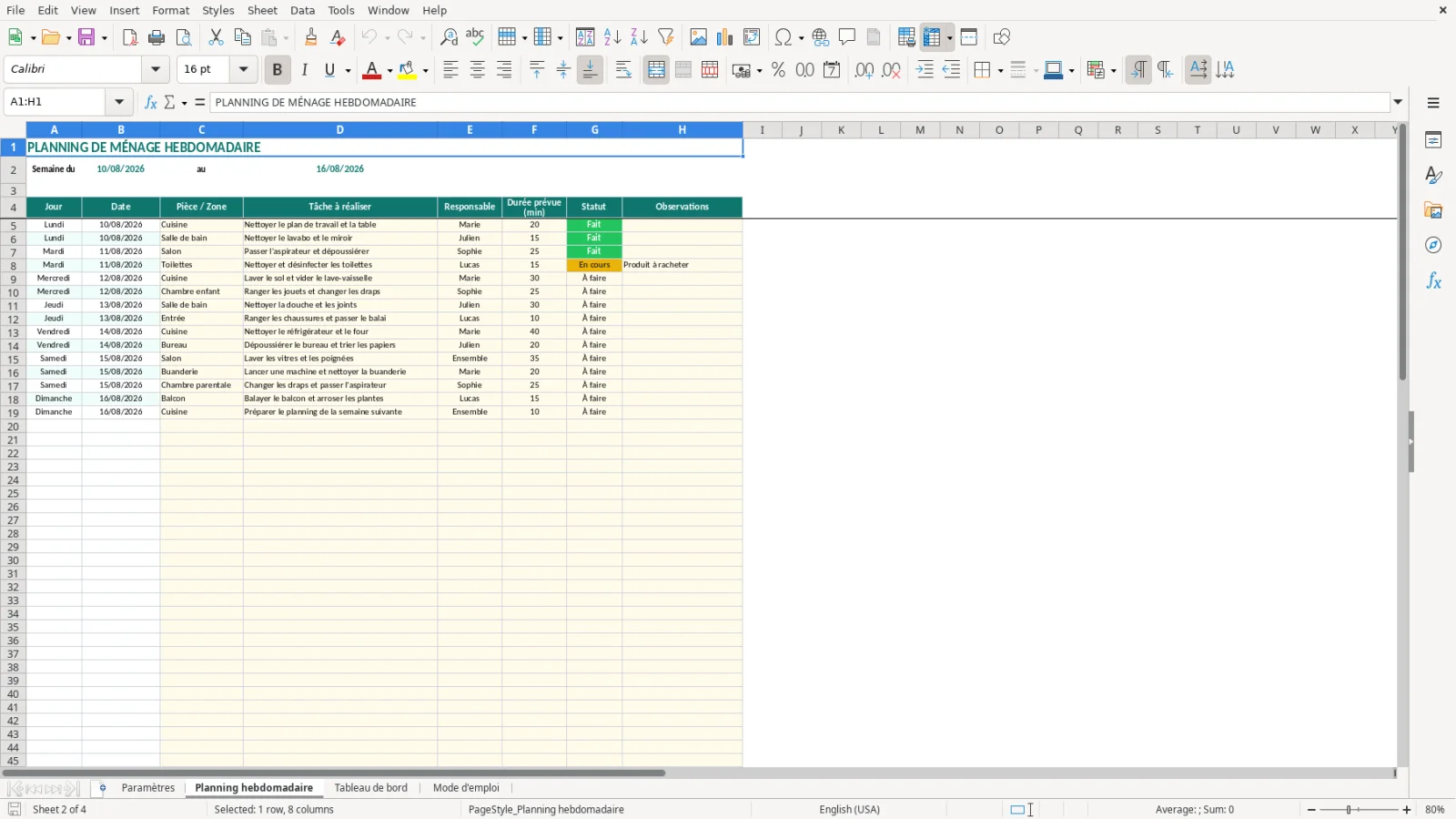This screenshot has height=819, width=1456.
Task: Switch to Tableau de bord sheet tab
Action: [370, 788]
